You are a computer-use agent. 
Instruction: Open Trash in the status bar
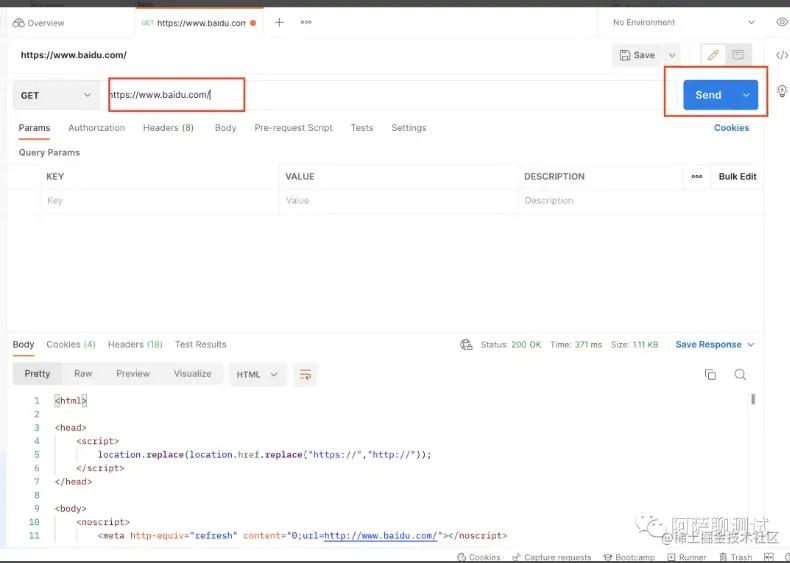pos(736,557)
